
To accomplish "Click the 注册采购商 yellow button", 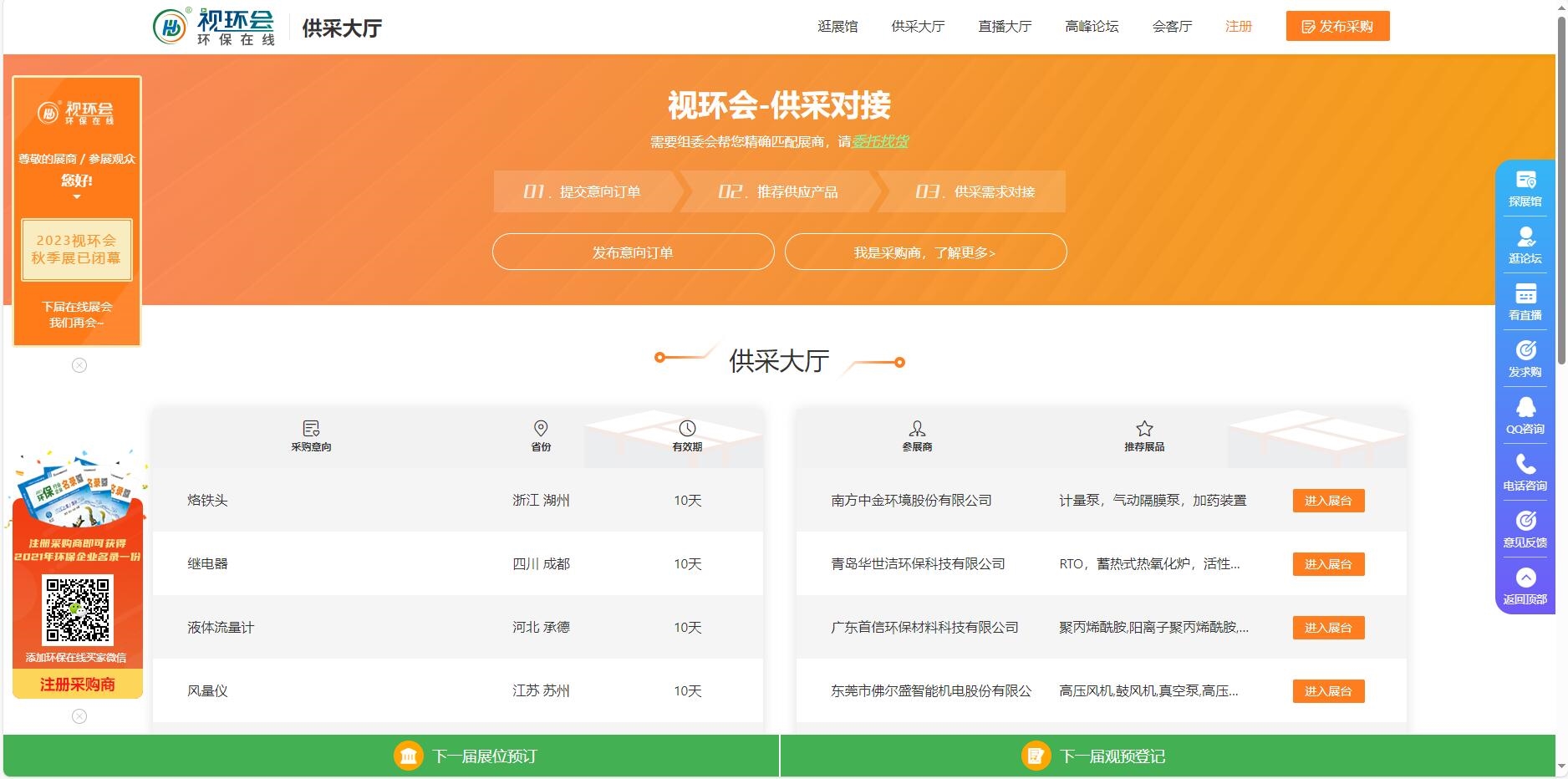I will 78,685.
